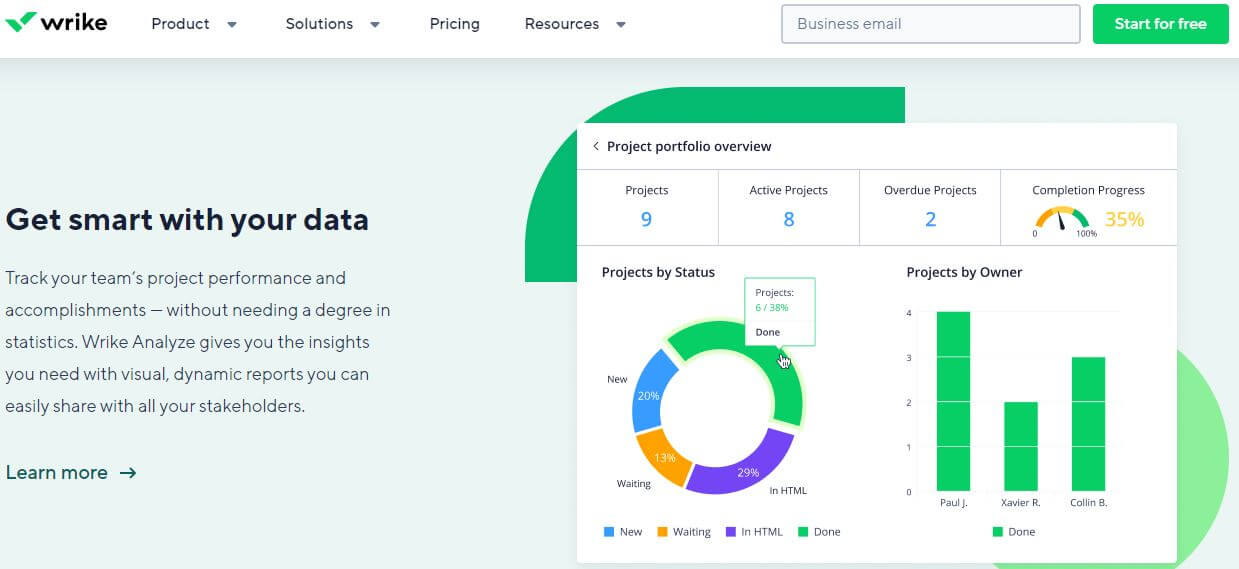Click the Wrike logo
The height and width of the screenshot is (569, 1239).
point(56,23)
